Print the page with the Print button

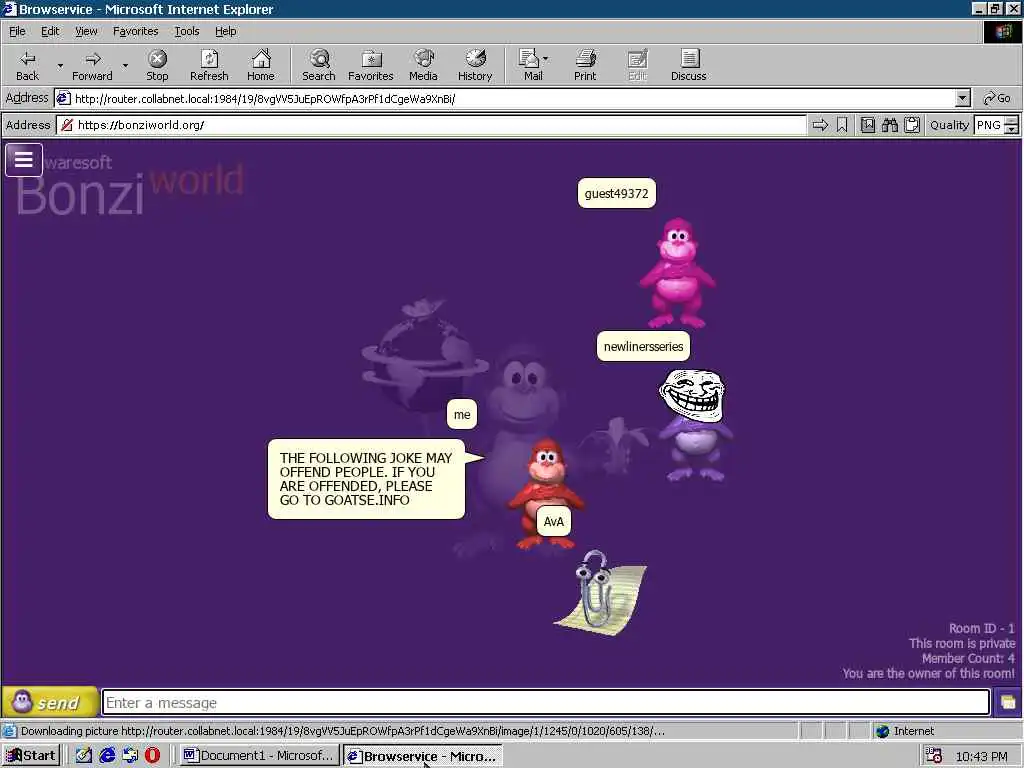585,65
